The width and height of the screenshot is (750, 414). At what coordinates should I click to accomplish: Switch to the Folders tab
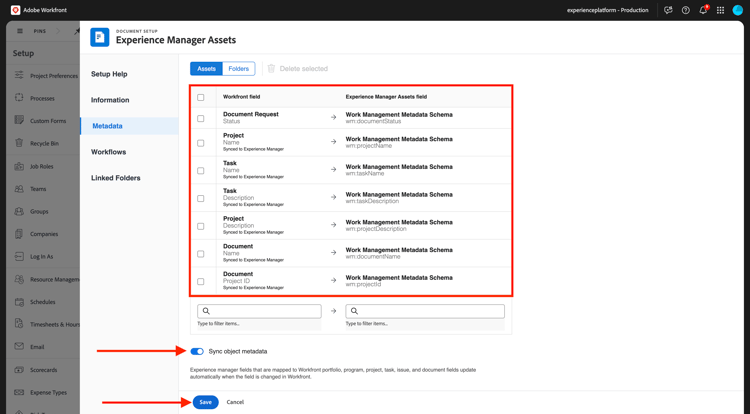point(239,68)
